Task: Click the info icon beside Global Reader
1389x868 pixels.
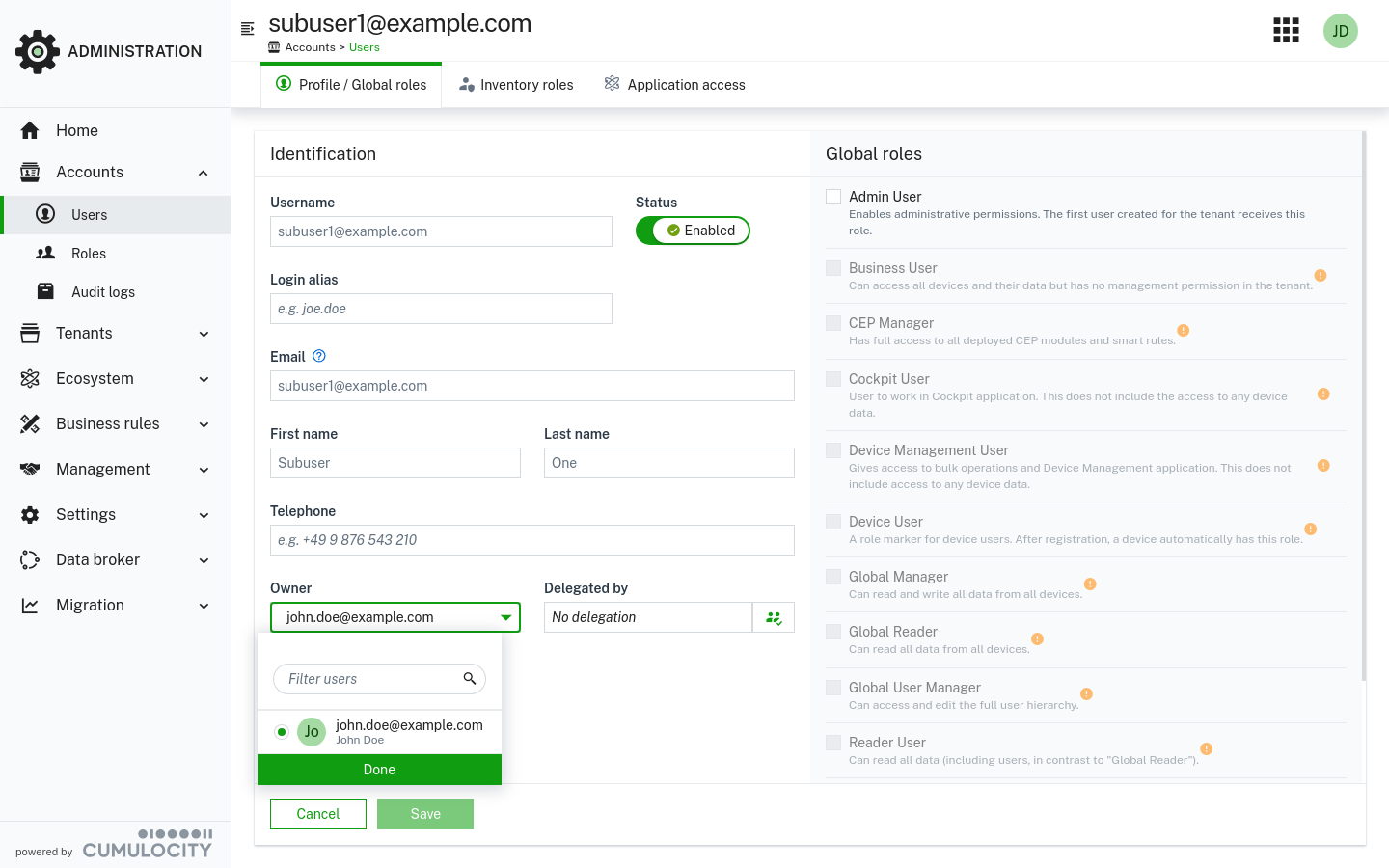Action: pos(1037,639)
